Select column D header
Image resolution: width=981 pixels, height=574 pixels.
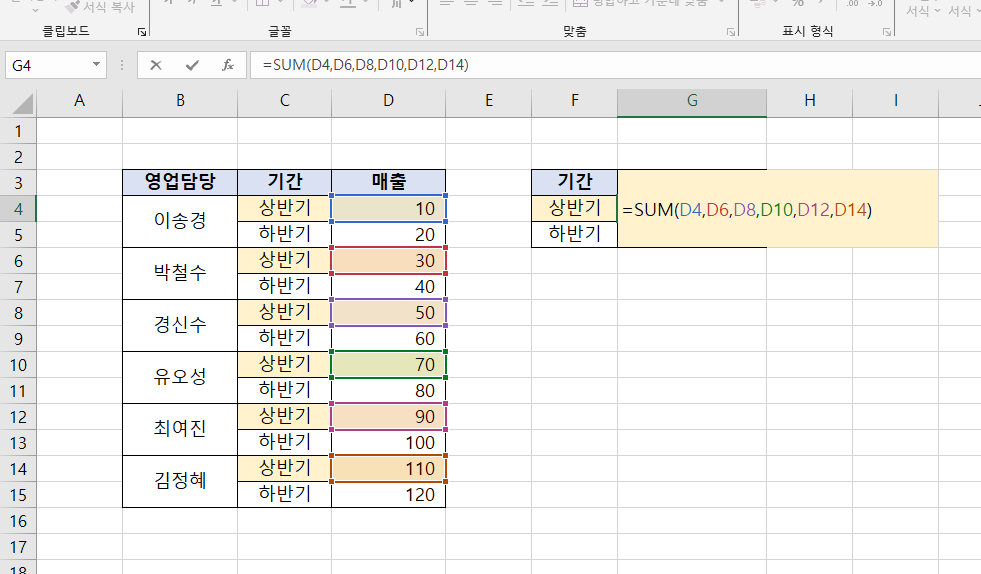pyautogui.click(x=389, y=101)
